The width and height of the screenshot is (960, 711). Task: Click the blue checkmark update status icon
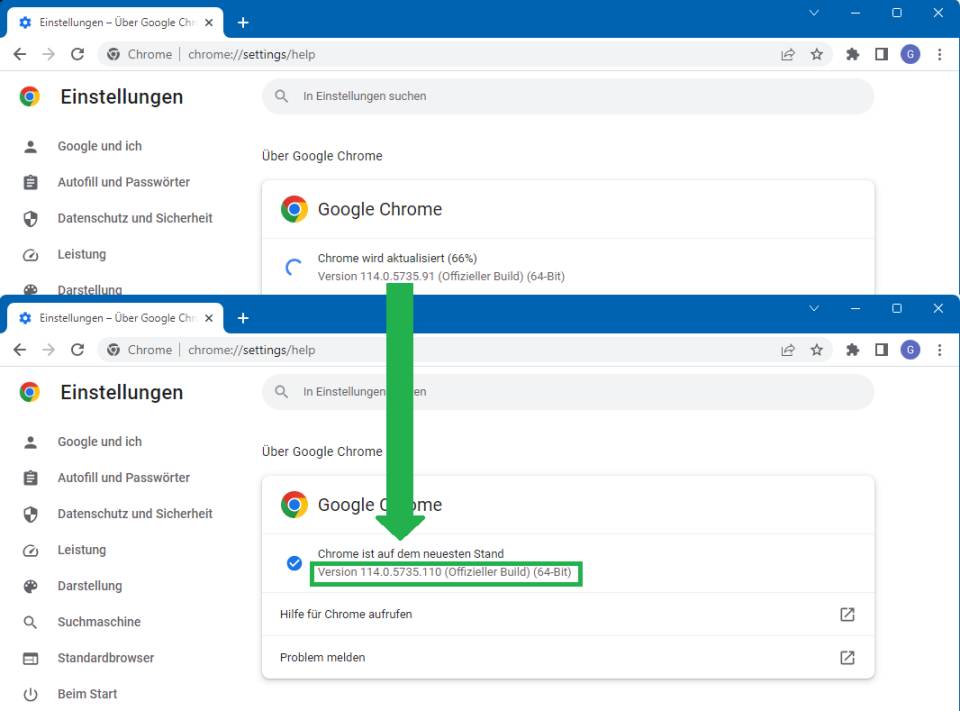294,563
